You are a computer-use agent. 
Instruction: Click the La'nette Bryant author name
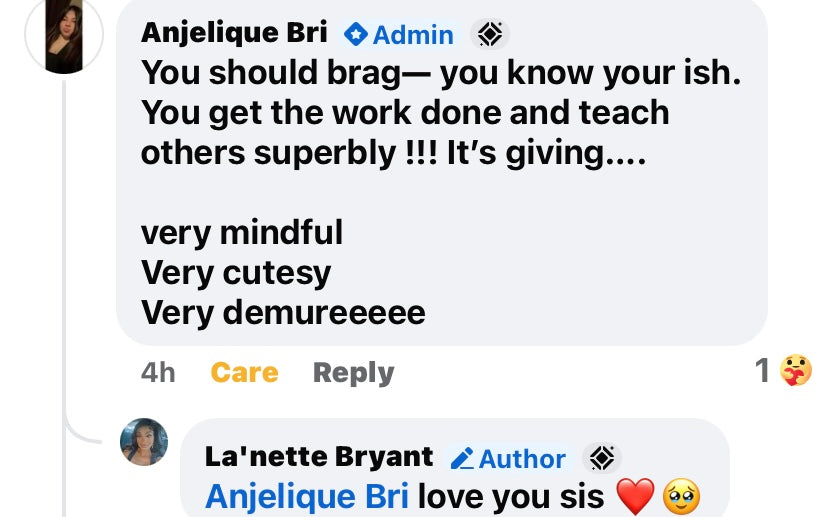pyautogui.click(x=319, y=457)
